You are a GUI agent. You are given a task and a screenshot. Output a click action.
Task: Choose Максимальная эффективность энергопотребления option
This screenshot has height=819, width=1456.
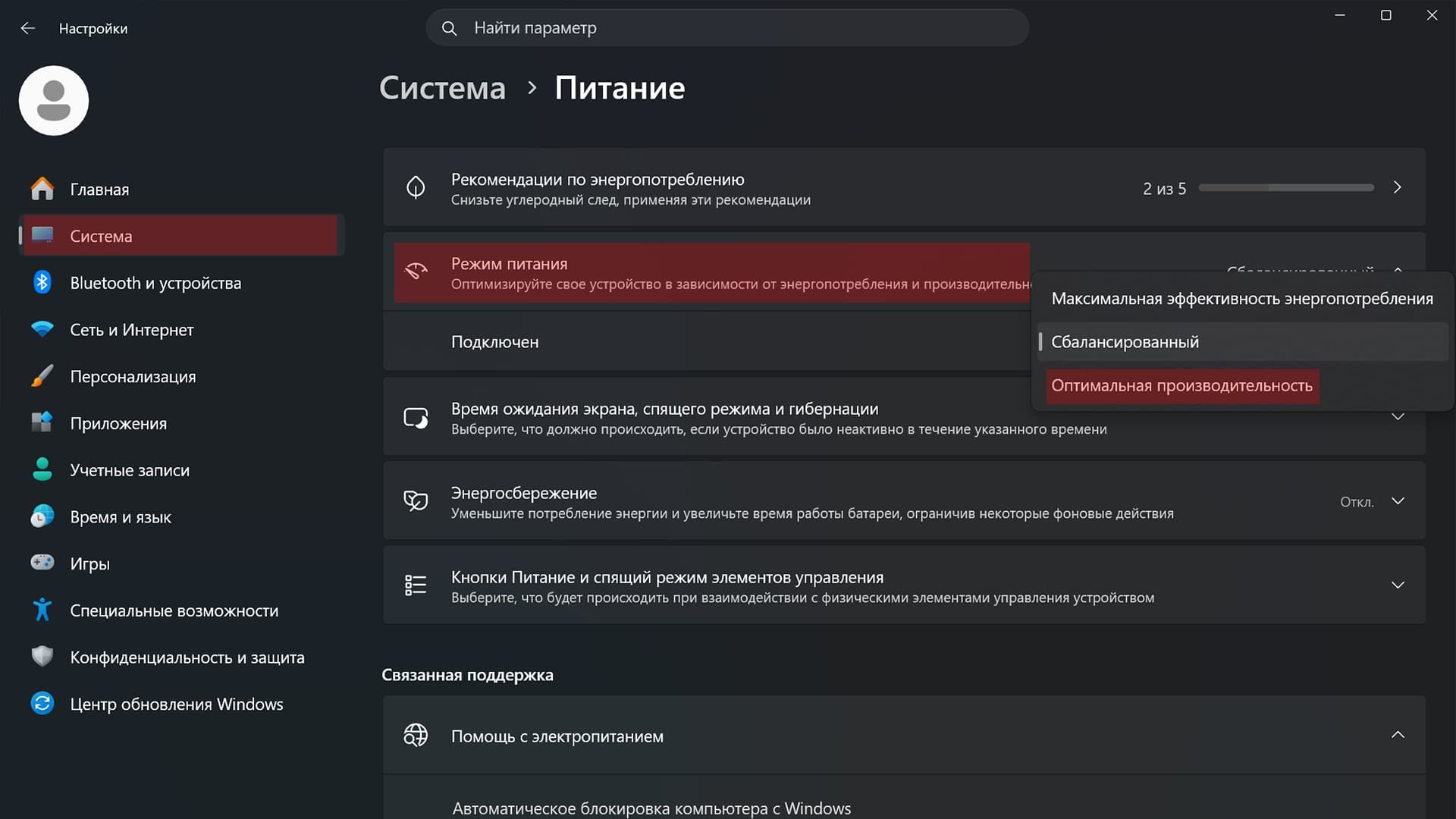[1242, 299]
